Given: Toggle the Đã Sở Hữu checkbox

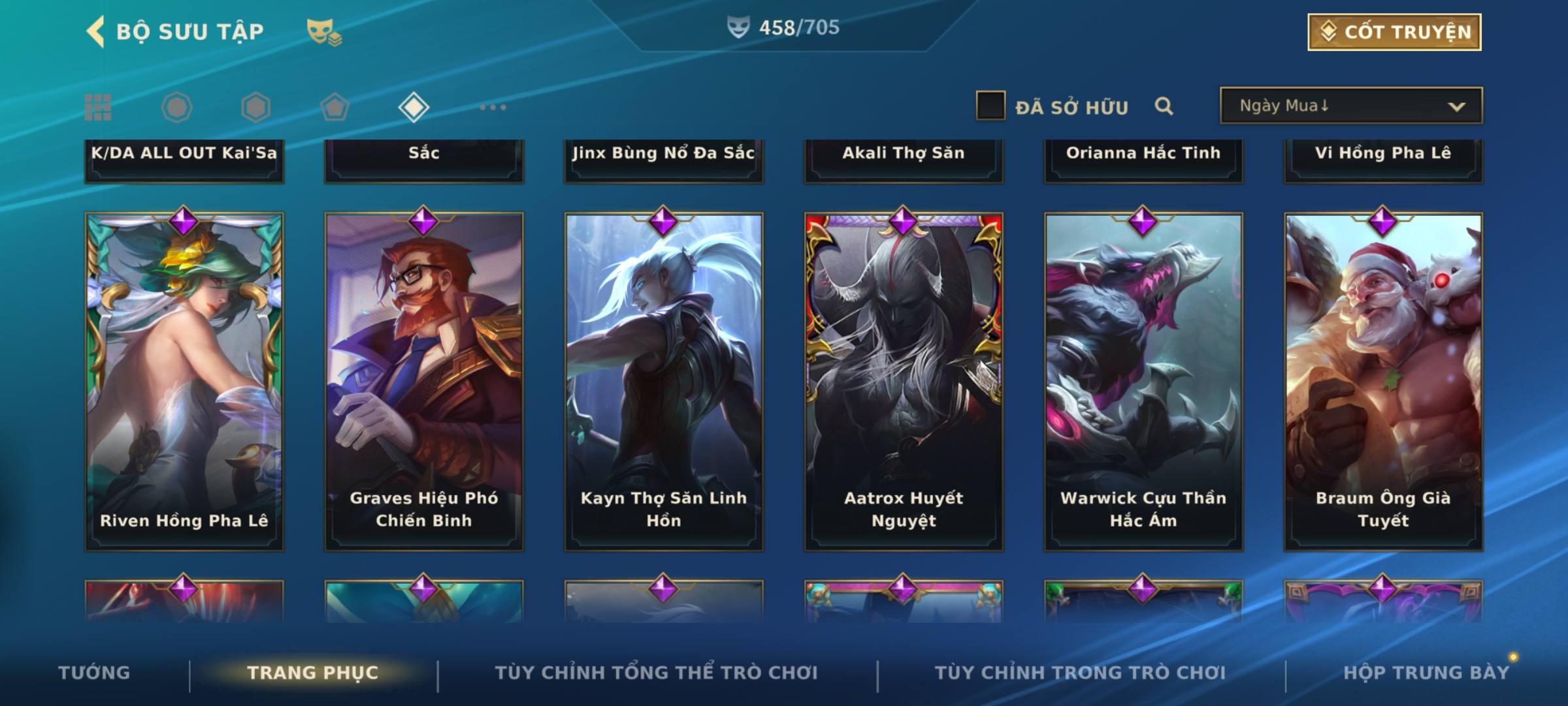Looking at the screenshot, I should tap(990, 105).
